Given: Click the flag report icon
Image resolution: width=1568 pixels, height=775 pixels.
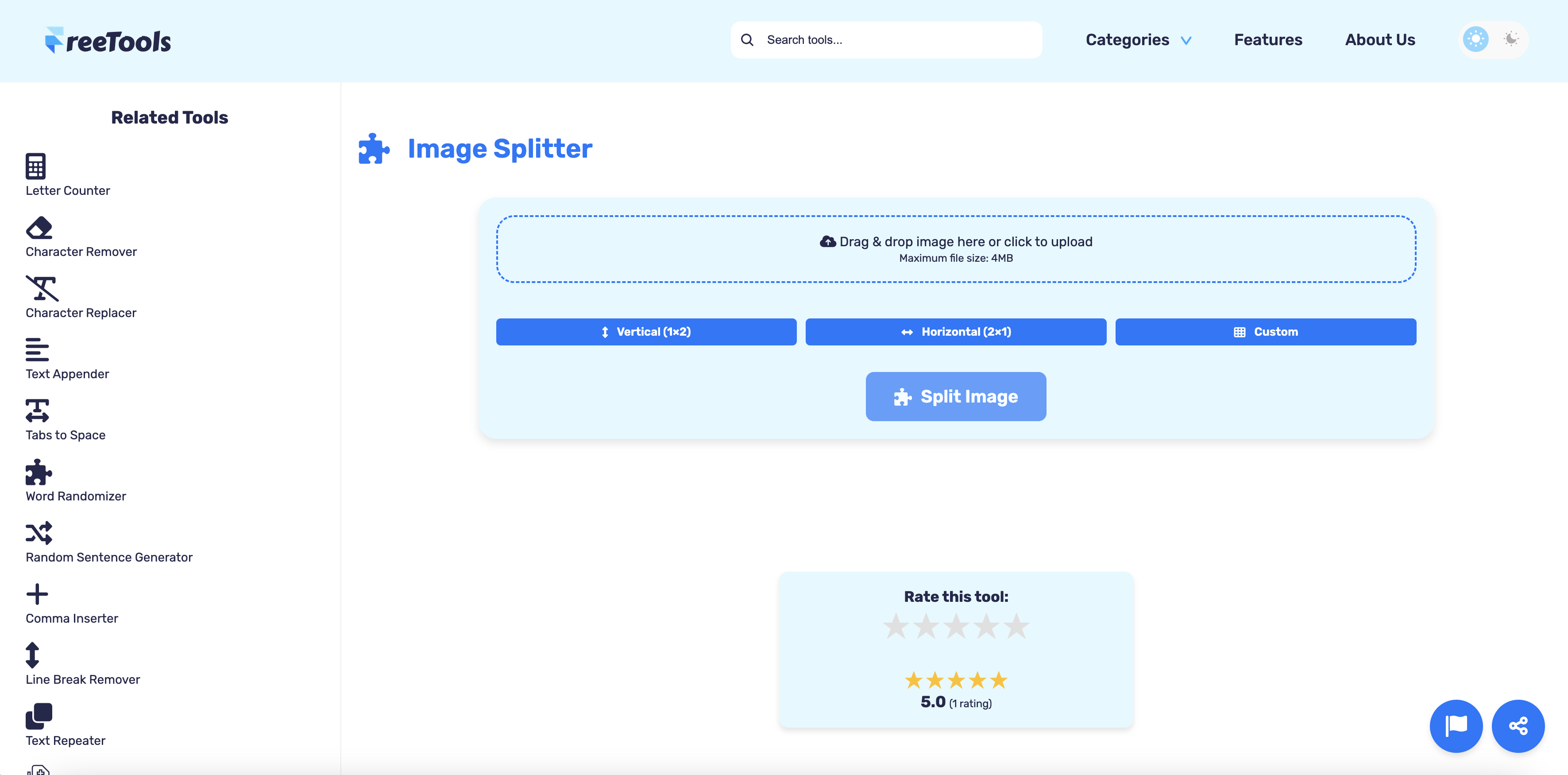Looking at the screenshot, I should [1456, 726].
